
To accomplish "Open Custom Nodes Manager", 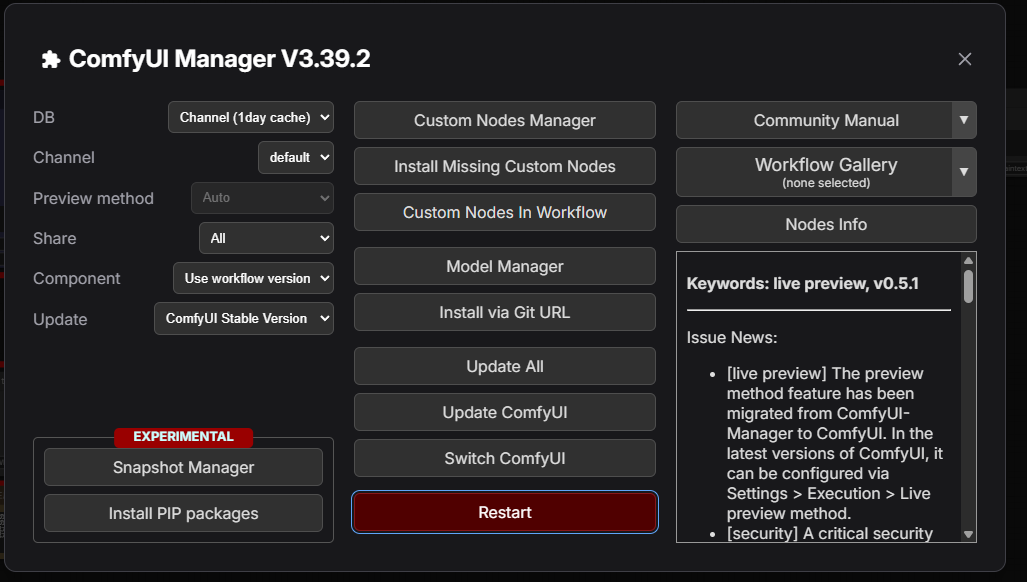I will click(x=504, y=120).
